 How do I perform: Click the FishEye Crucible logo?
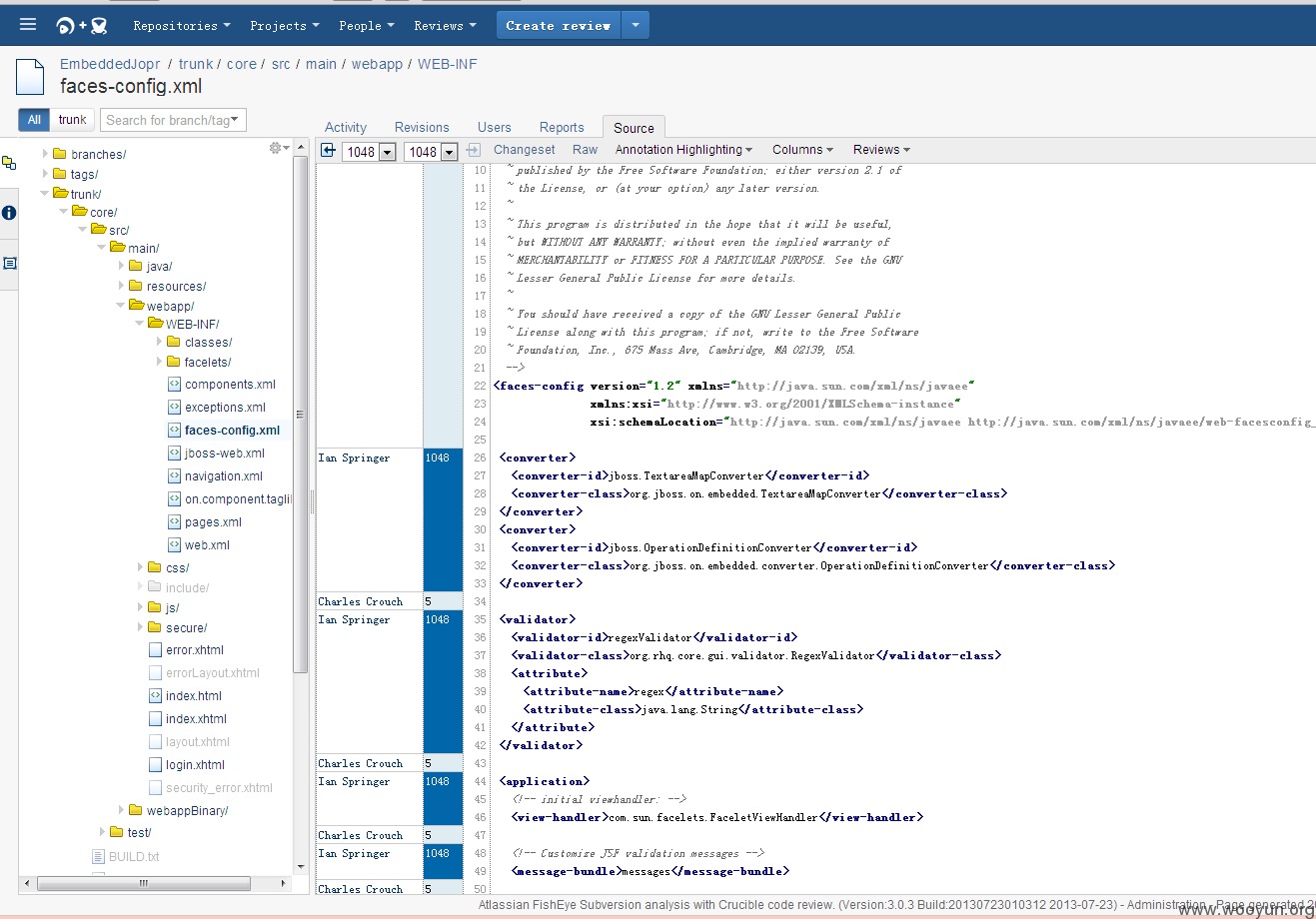tap(82, 26)
